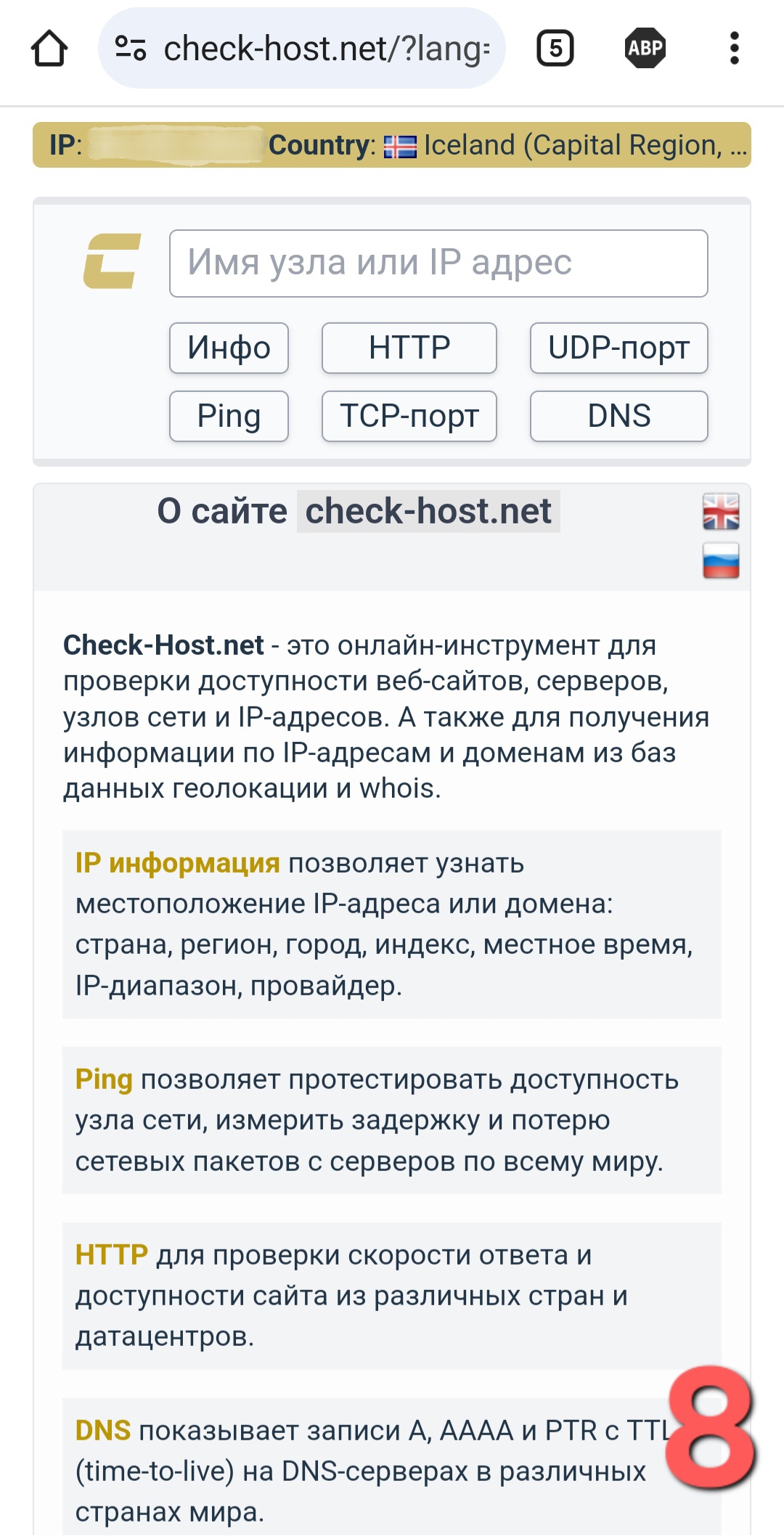The height and width of the screenshot is (1539, 784).
Task: Focus the hostname or IP address field
Action: (438, 264)
